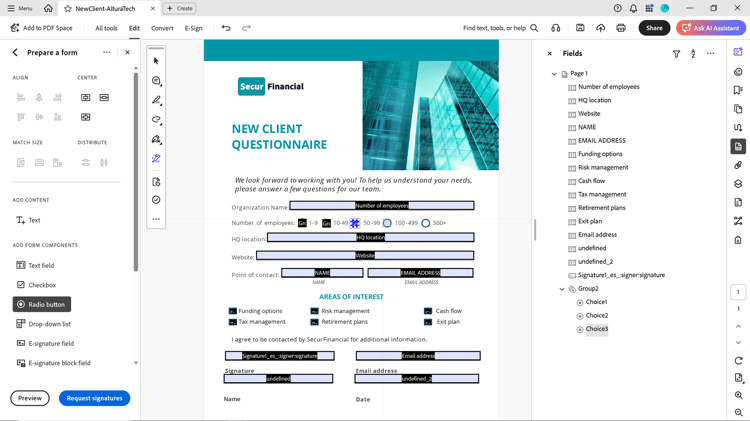Click the Preview button

(x=30, y=398)
